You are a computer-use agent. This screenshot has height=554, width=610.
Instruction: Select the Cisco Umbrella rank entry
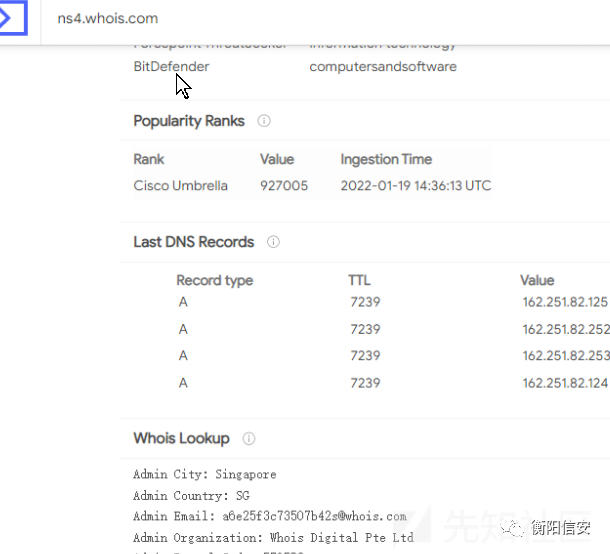tap(181, 186)
